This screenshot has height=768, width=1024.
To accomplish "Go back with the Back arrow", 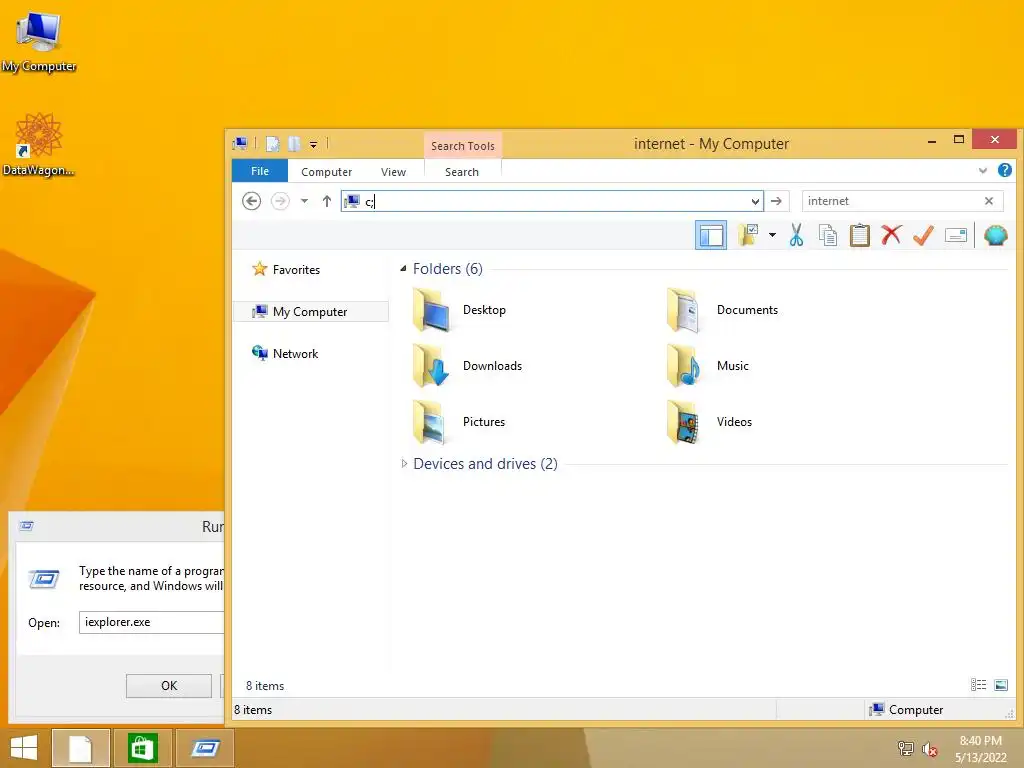I will click(251, 201).
